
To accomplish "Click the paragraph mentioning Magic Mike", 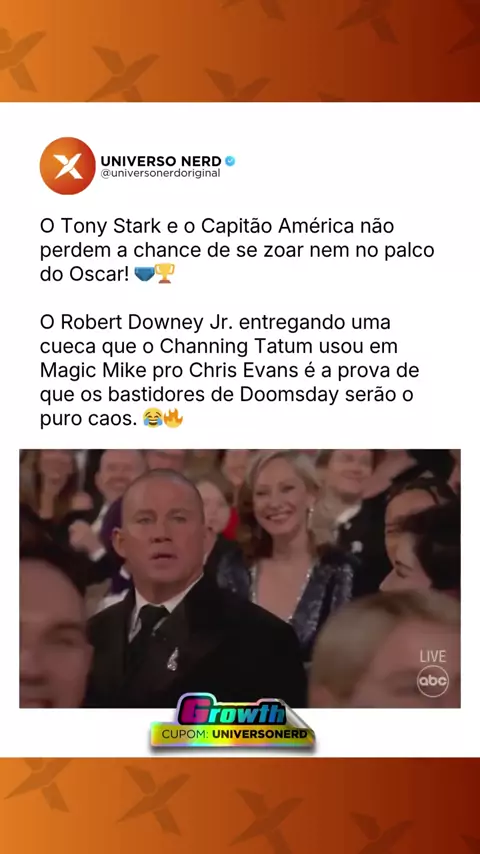I will tap(229, 371).
